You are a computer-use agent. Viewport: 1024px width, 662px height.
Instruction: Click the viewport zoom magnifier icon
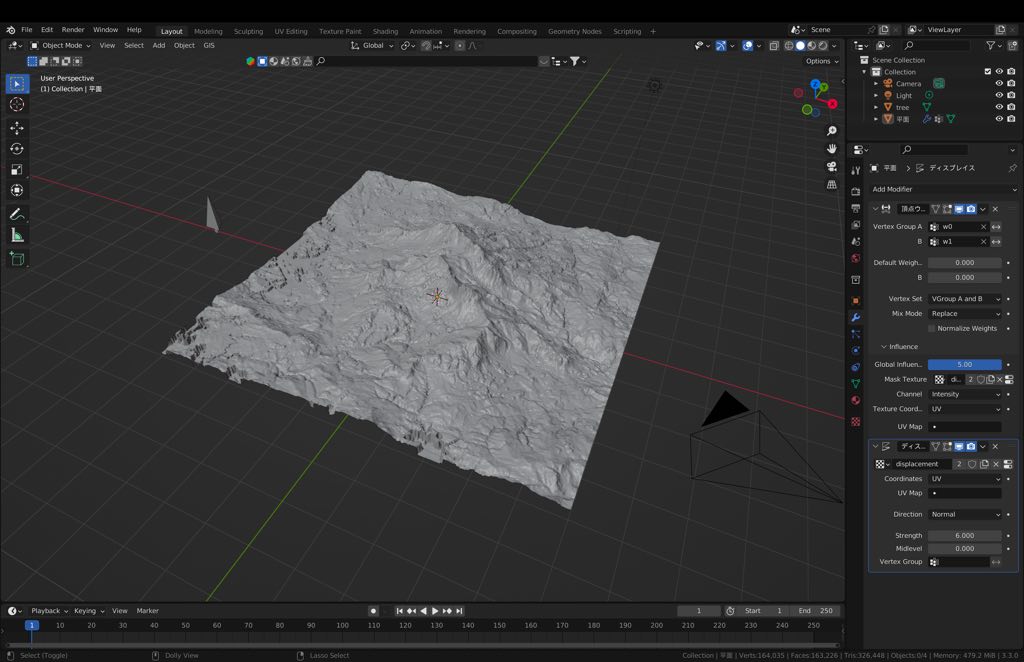point(830,130)
